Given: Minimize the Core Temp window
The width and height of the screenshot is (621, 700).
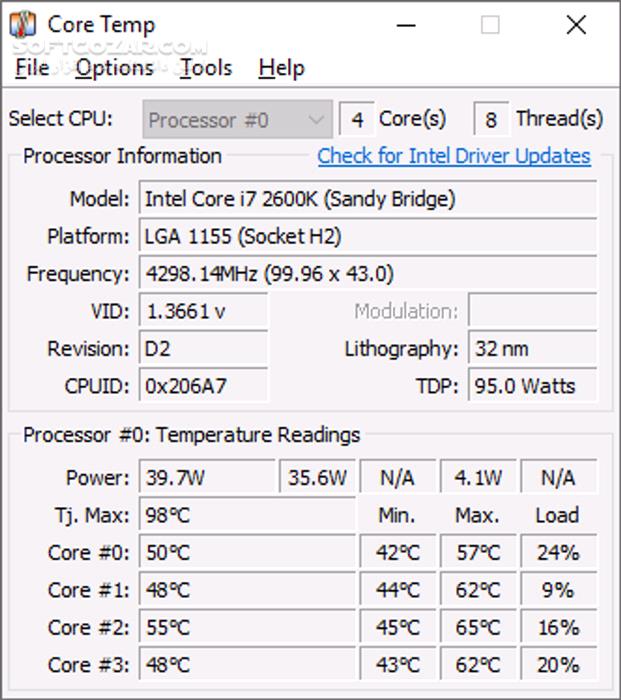Looking at the screenshot, I should (x=404, y=25).
